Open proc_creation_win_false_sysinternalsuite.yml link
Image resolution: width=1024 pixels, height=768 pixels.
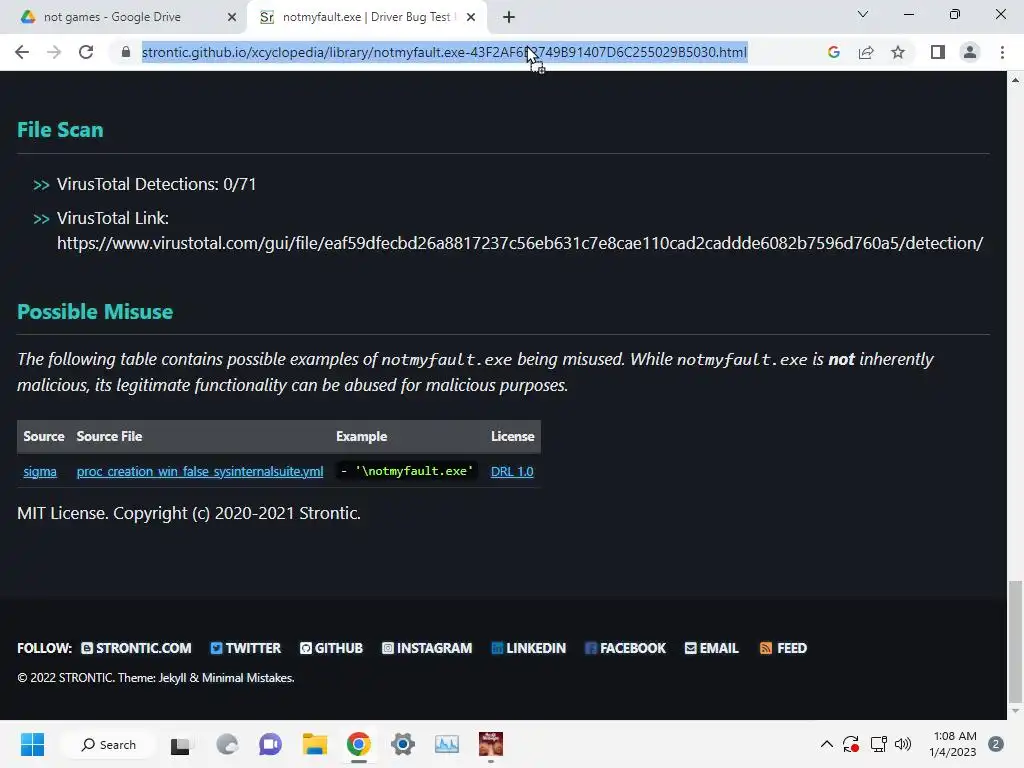[200, 472]
